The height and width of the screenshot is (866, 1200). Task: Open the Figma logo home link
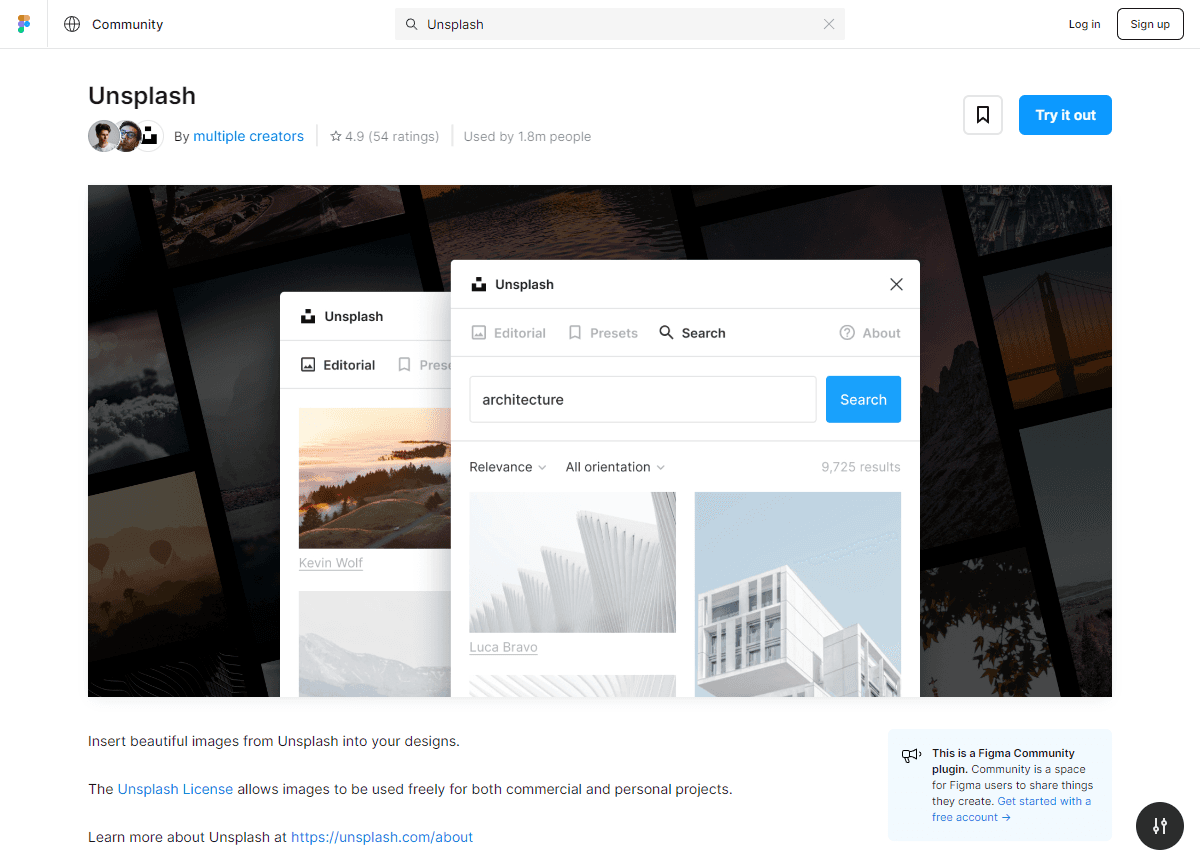point(24,24)
